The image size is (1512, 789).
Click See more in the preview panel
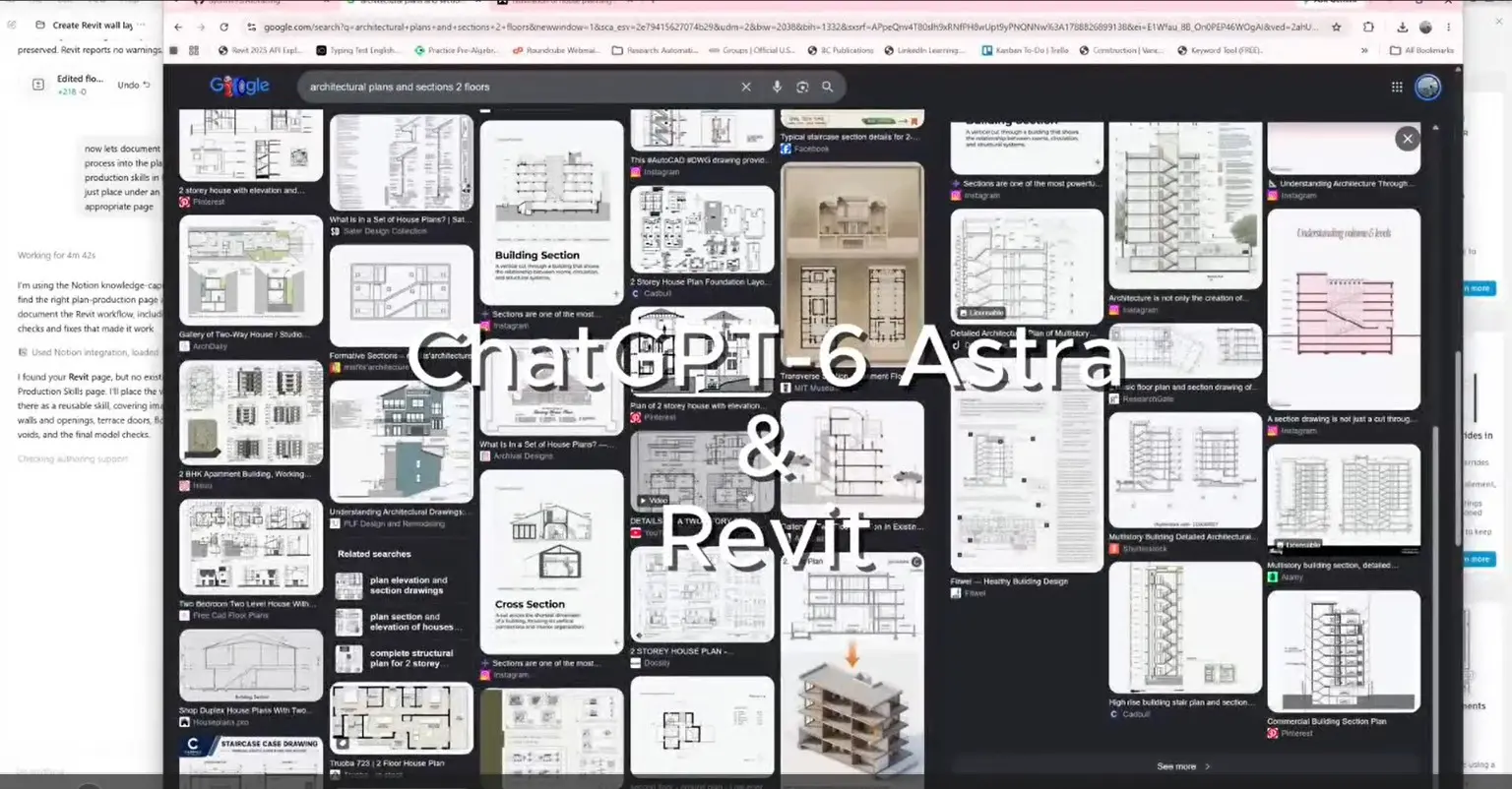[x=1184, y=766]
